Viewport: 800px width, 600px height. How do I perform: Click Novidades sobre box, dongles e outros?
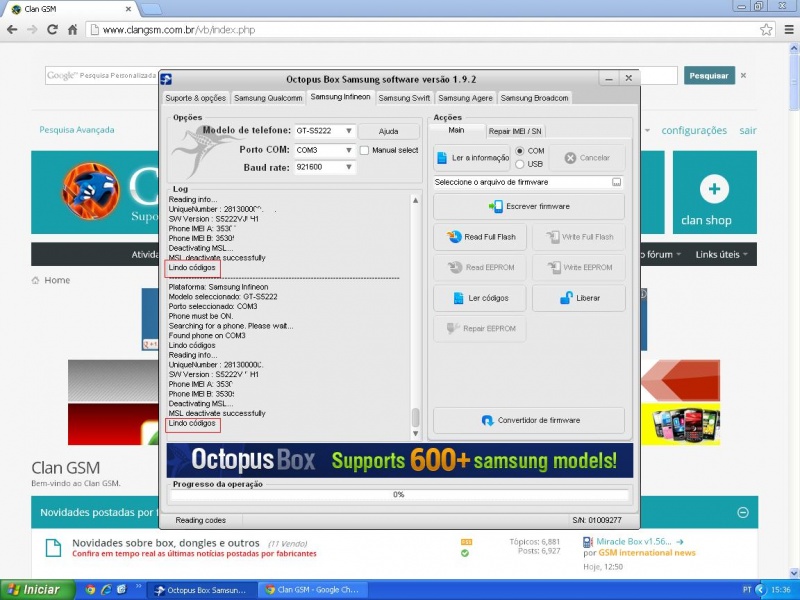(x=166, y=543)
